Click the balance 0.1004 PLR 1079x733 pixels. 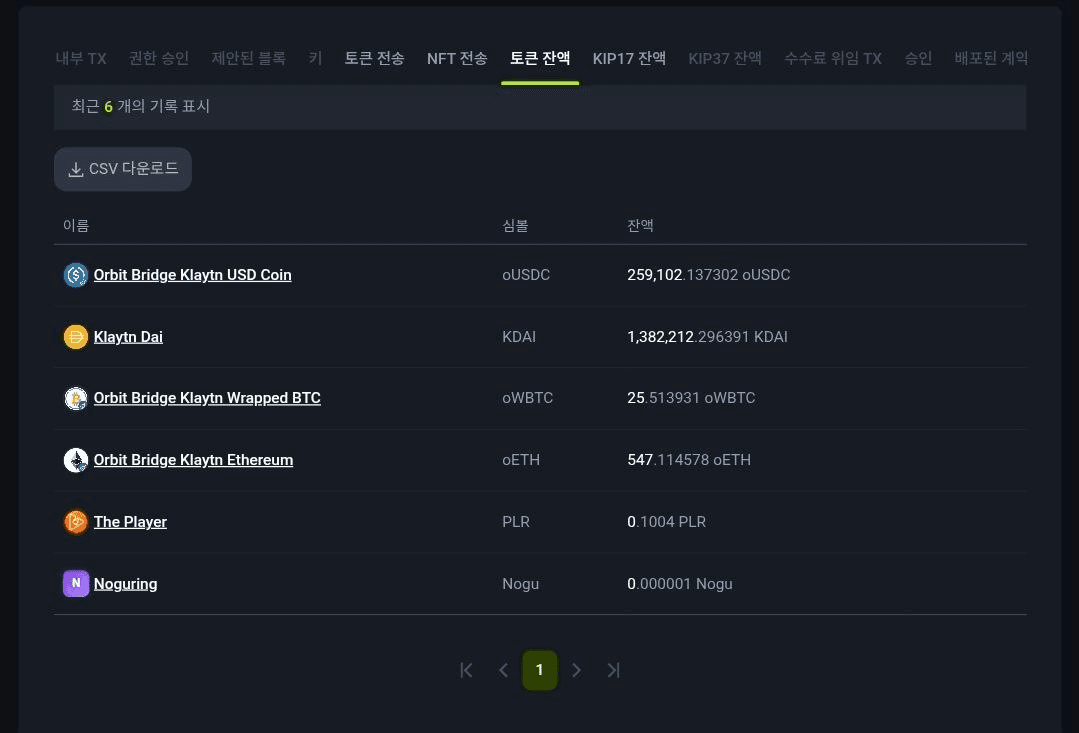[666, 522]
